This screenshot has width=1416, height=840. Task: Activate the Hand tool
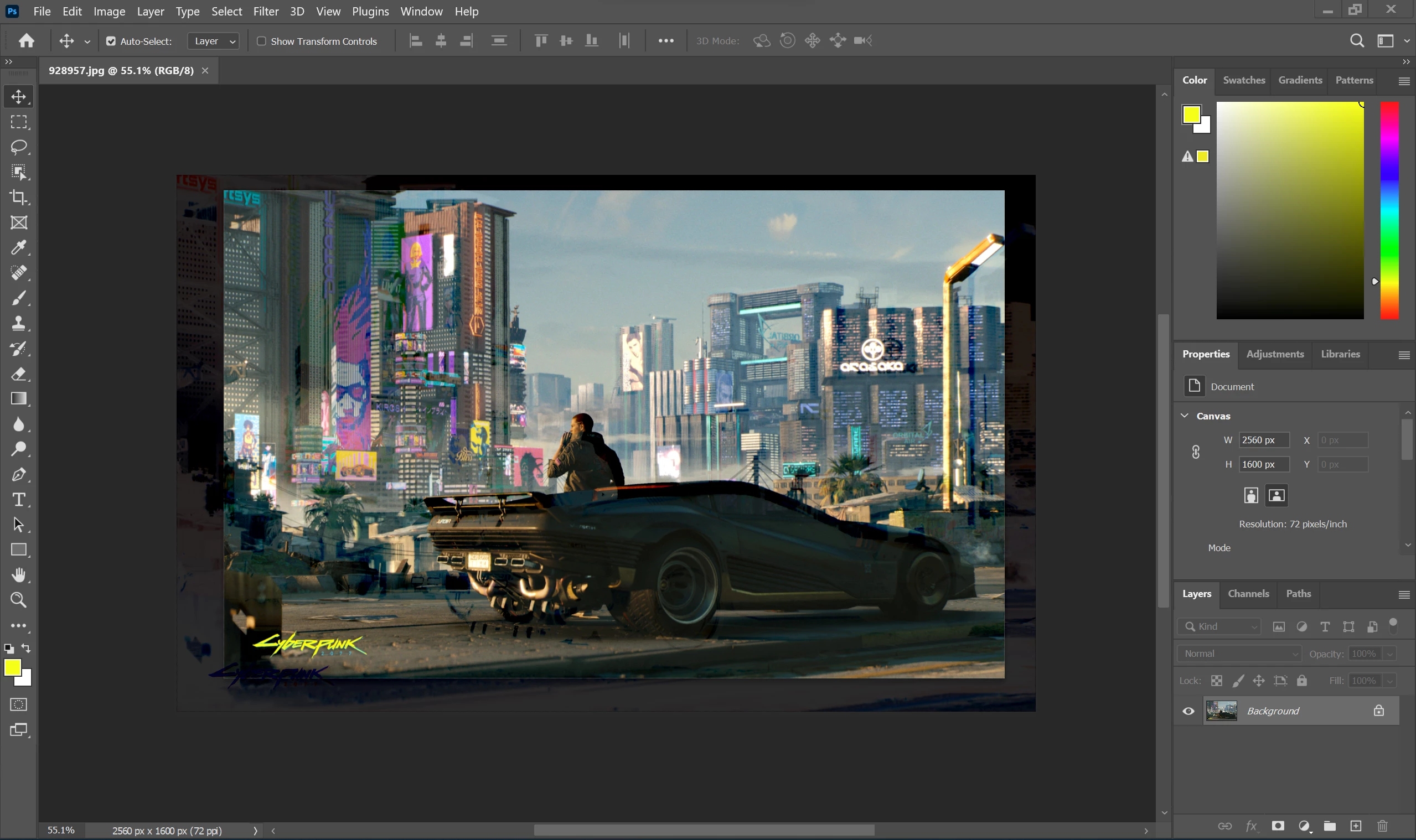[19, 575]
